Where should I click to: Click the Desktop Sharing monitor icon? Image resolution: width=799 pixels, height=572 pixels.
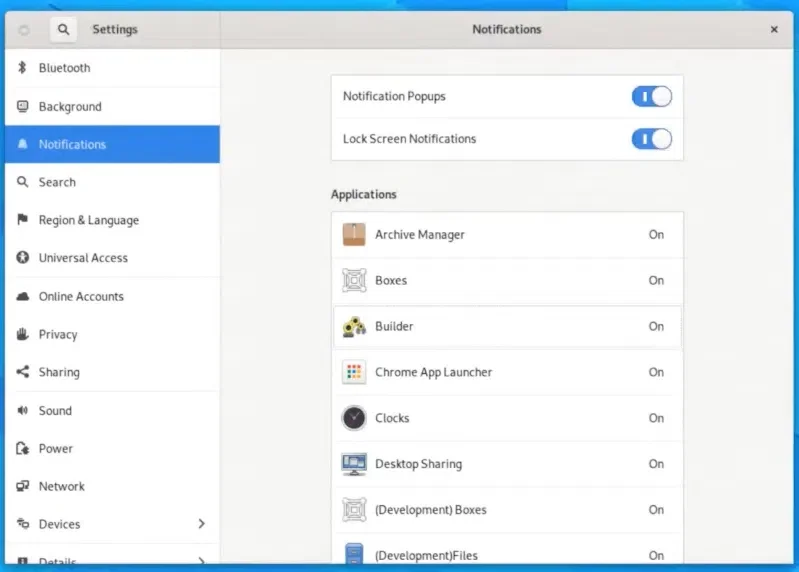[x=354, y=464]
